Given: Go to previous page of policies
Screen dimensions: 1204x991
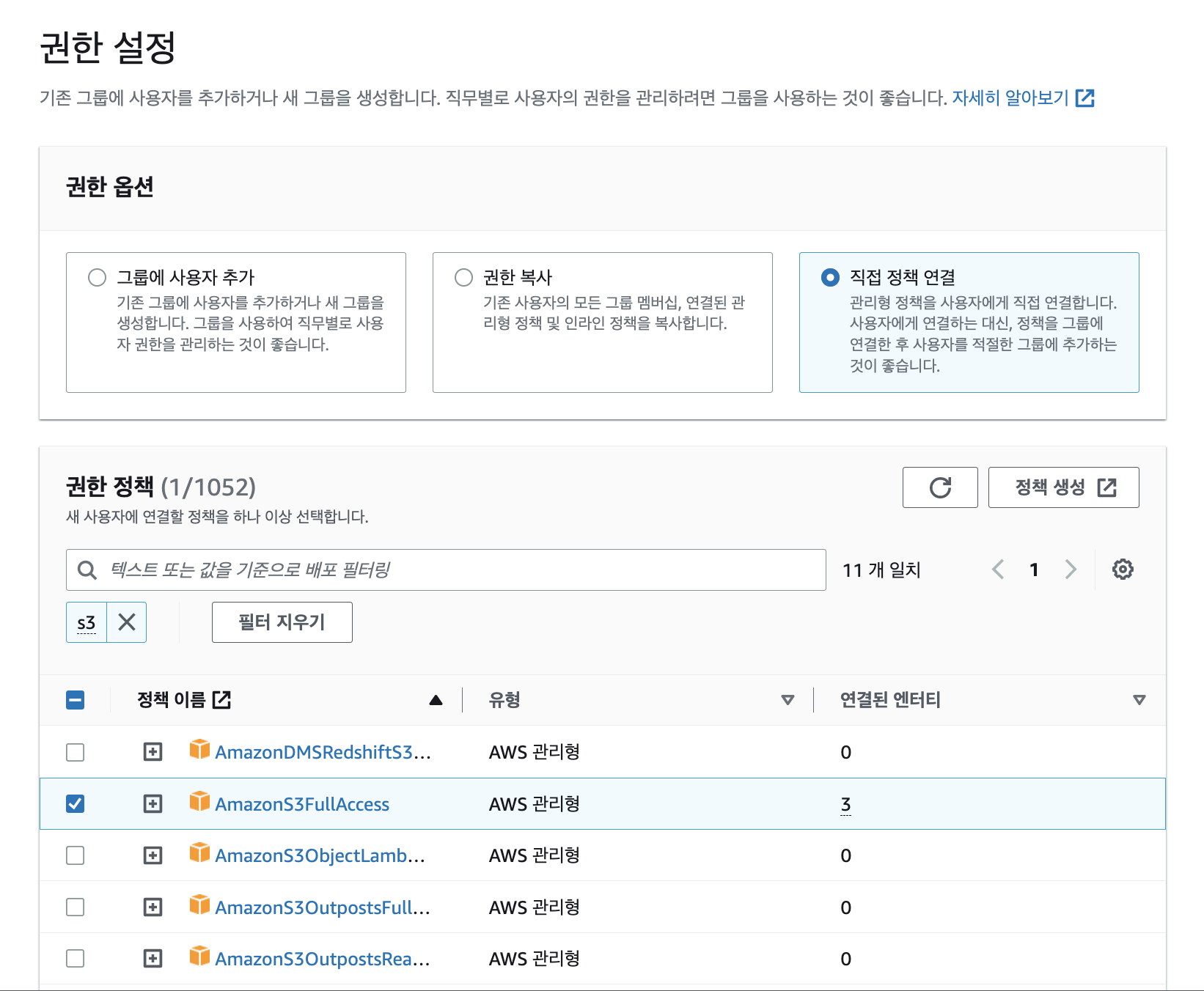Looking at the screenshot, I should tap(998, 570).
